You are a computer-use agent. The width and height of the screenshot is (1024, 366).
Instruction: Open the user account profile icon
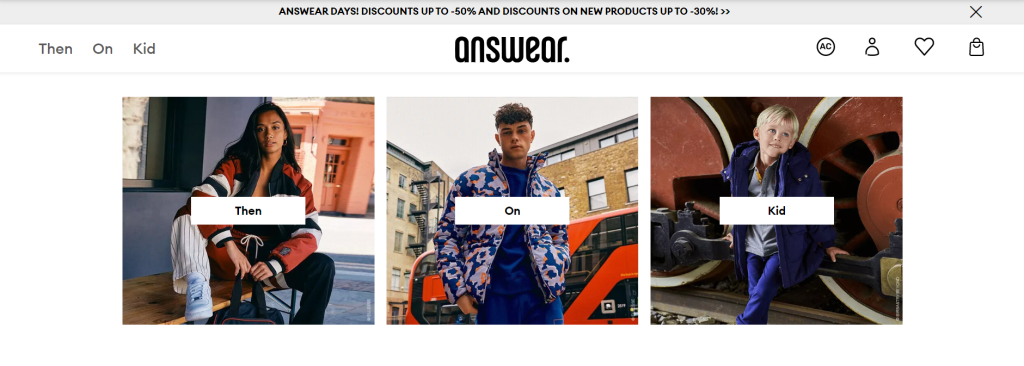[x=872, y=47]
